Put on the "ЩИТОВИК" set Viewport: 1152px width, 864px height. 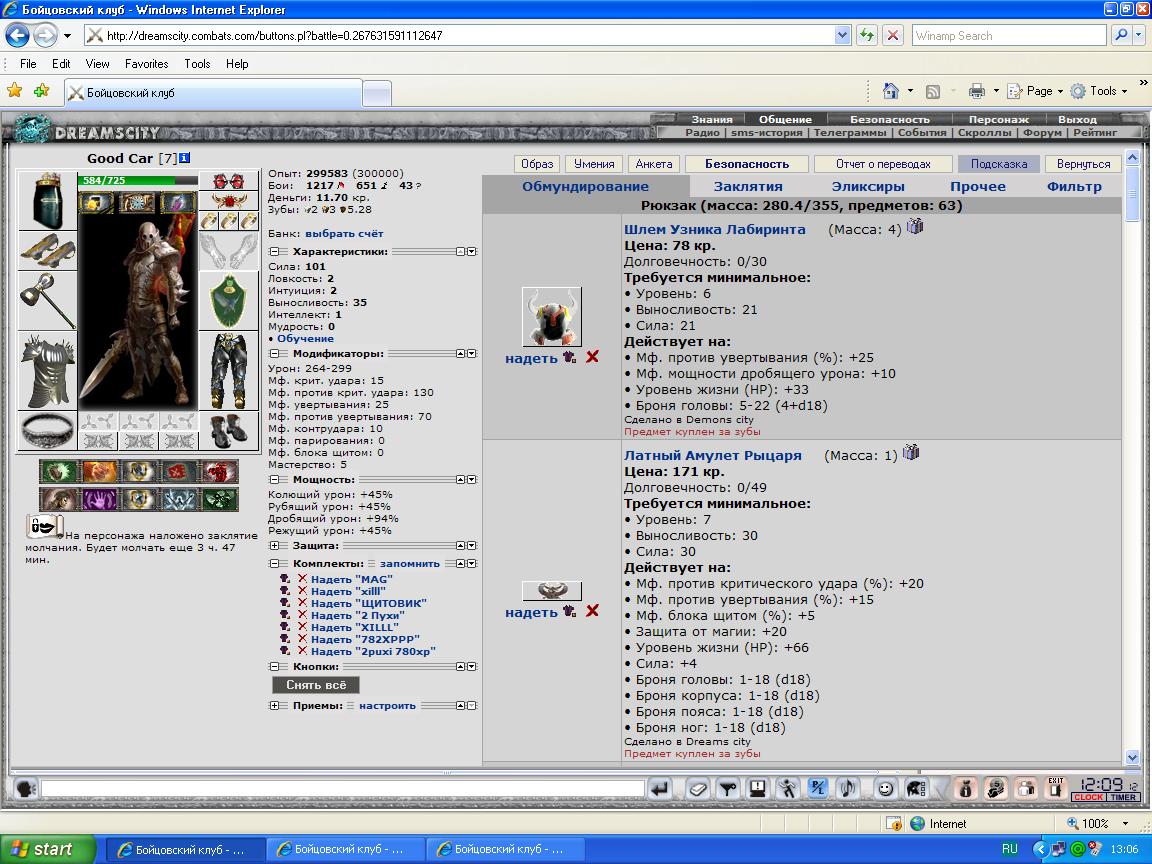[x=369, y=603]
